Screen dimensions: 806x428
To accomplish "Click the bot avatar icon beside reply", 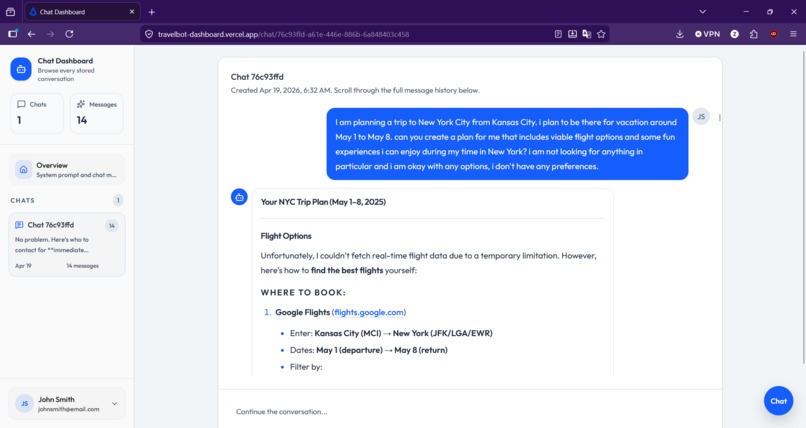I will point(239,197).
